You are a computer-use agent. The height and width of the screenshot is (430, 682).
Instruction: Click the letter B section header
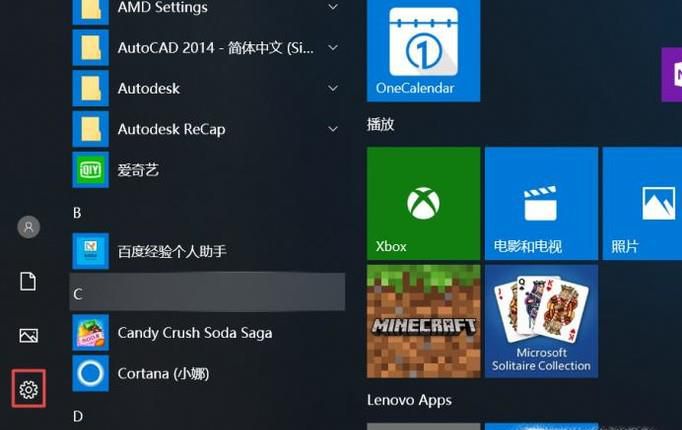tap(77, 213)
